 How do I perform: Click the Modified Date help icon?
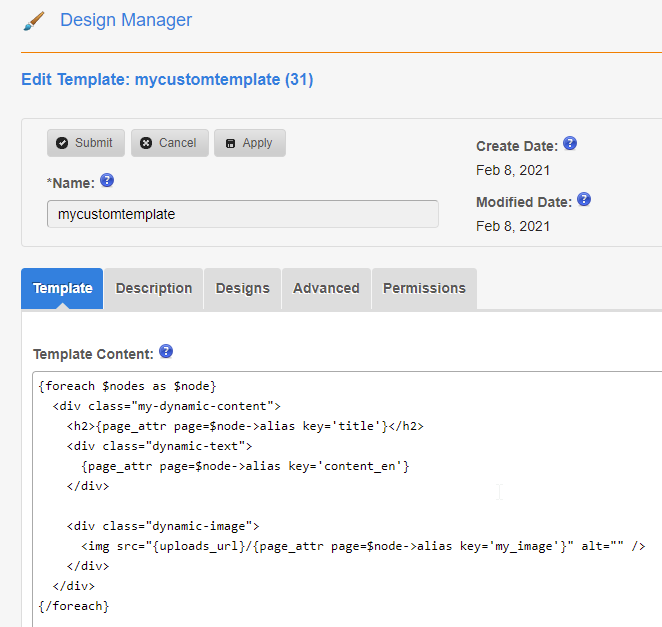click(584, 200)
